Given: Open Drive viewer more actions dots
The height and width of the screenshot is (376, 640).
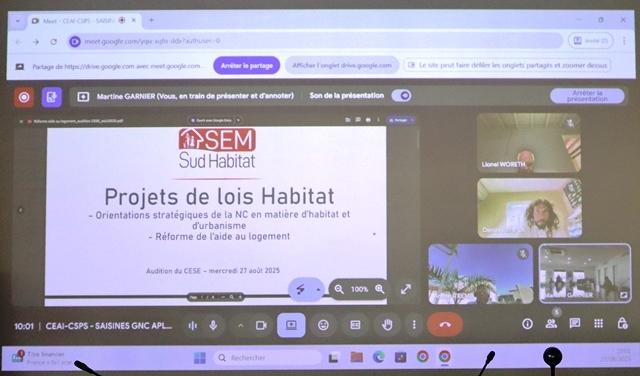Looking at the screenshot, I should 378,120.
